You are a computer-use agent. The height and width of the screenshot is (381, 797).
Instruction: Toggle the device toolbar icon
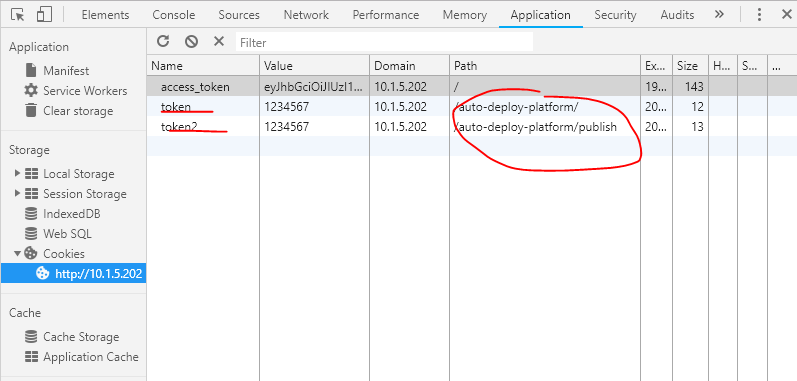[x=45, y=15]
